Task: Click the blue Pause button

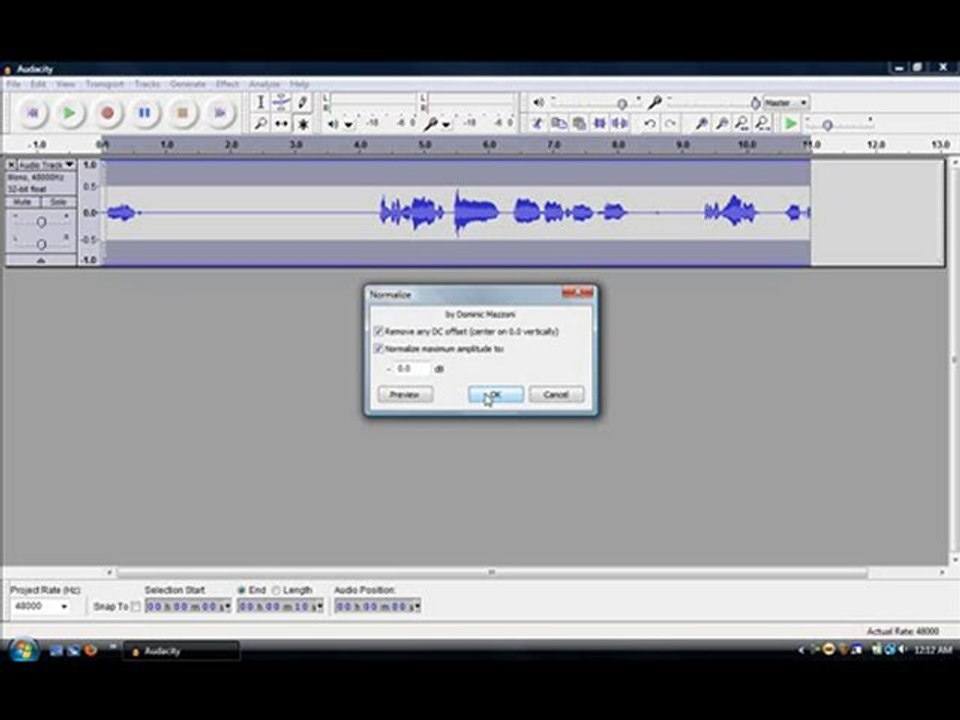Action: tap(144, 113)
